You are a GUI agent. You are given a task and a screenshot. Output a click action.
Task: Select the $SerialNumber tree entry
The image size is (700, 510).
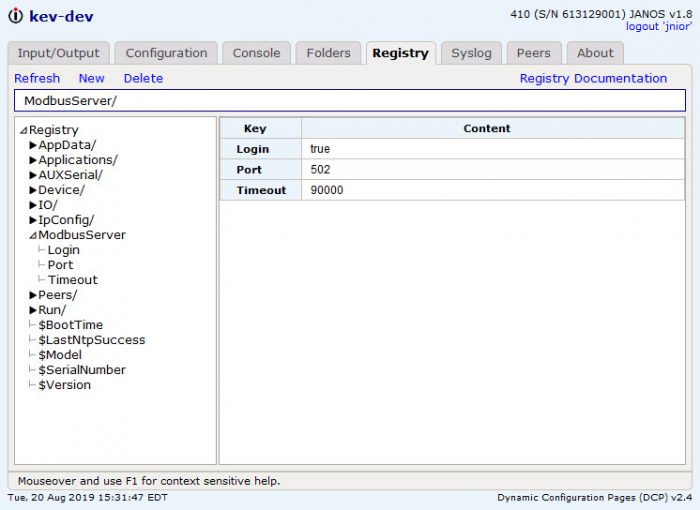(82, 370)
